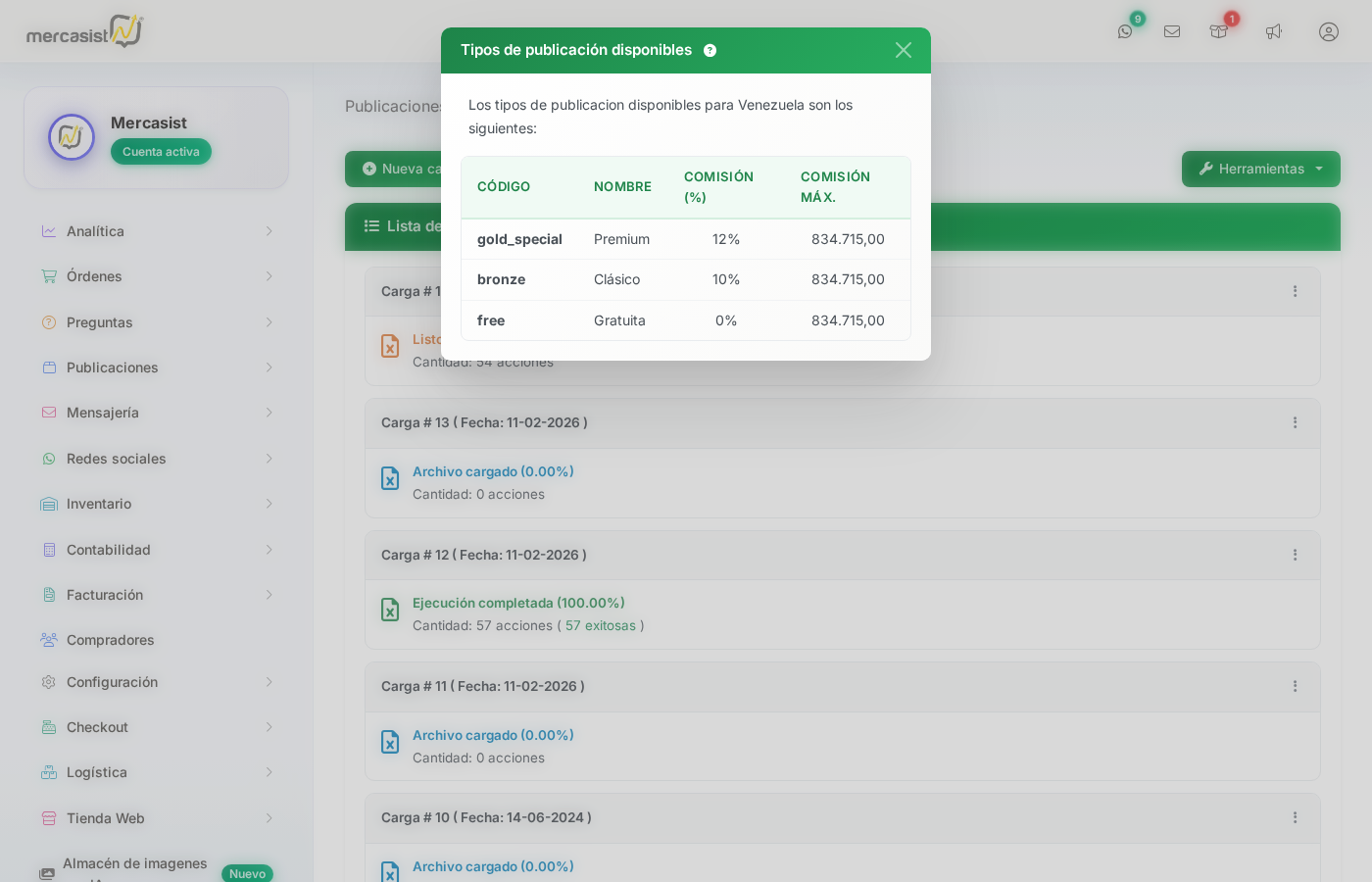
Task: Open three-dot menu for Carga #12
Action: tap(1295, 555)
